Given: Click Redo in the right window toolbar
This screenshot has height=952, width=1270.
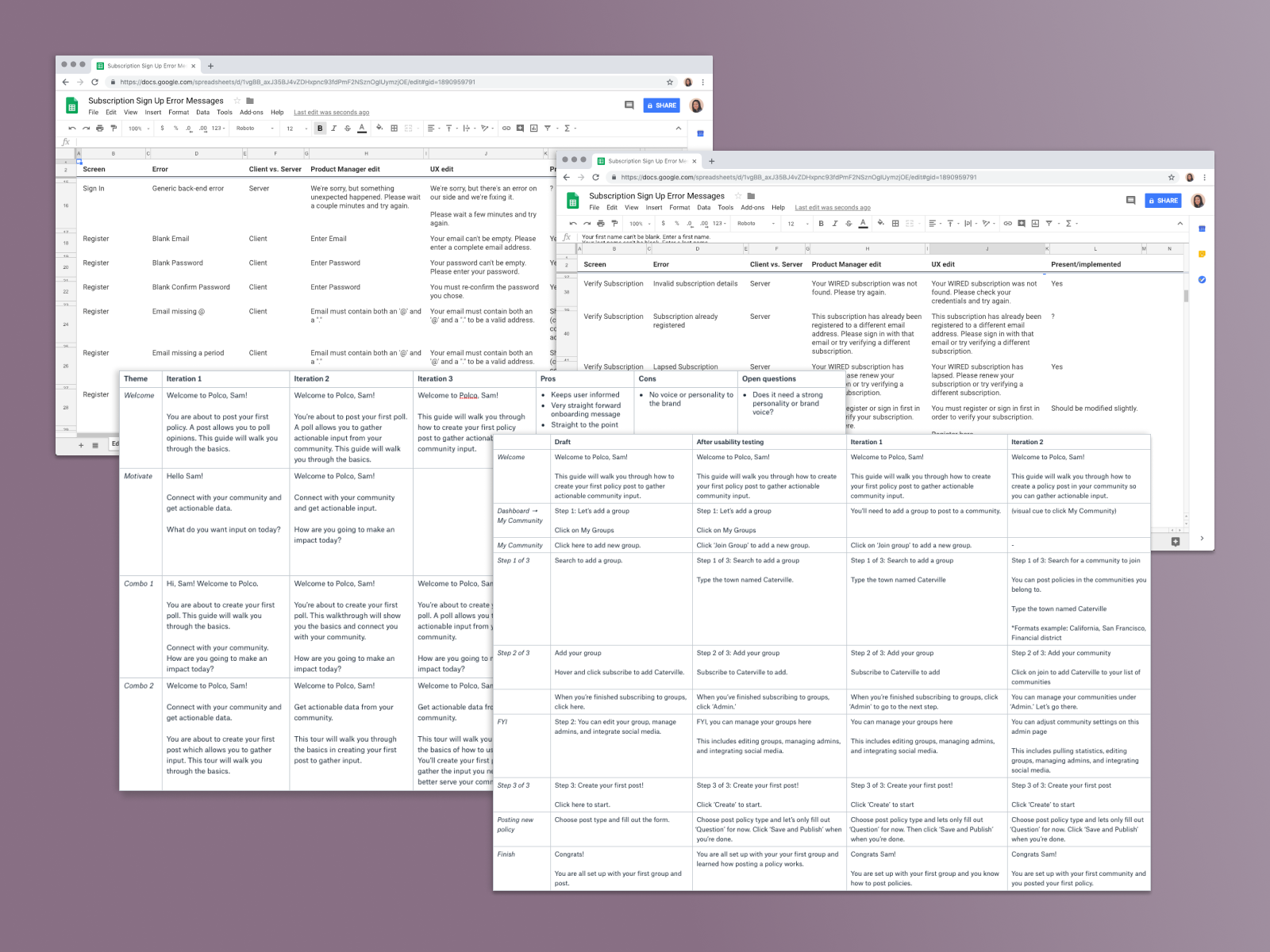Looking at the screenshot, I should [587, 223].
